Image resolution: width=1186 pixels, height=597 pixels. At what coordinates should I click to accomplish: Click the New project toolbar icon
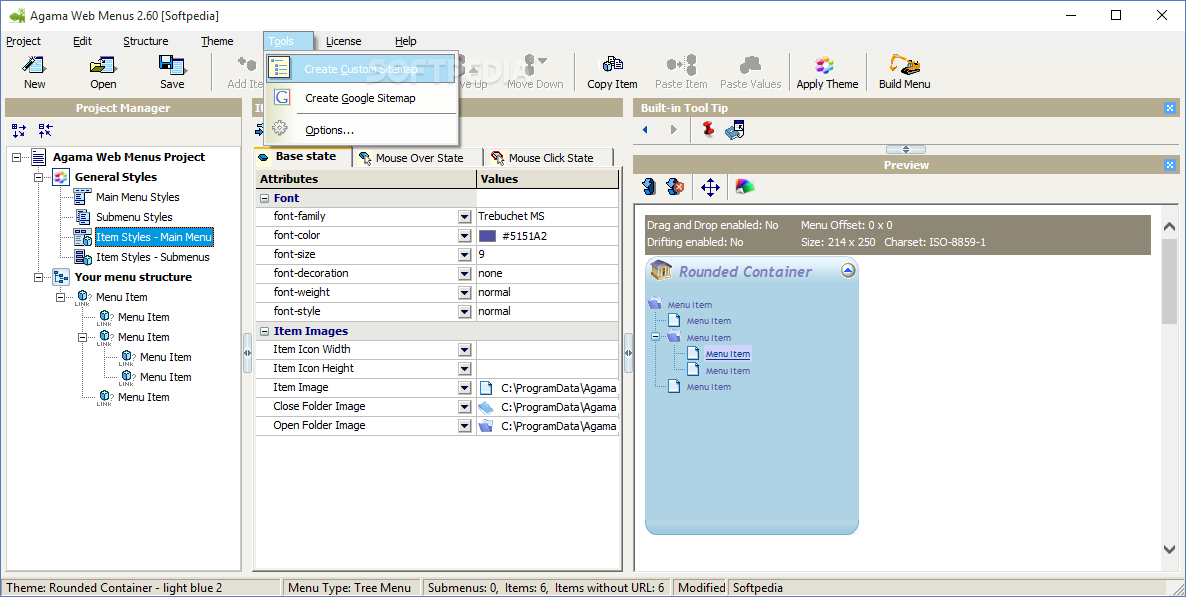[x=34, y=66]
